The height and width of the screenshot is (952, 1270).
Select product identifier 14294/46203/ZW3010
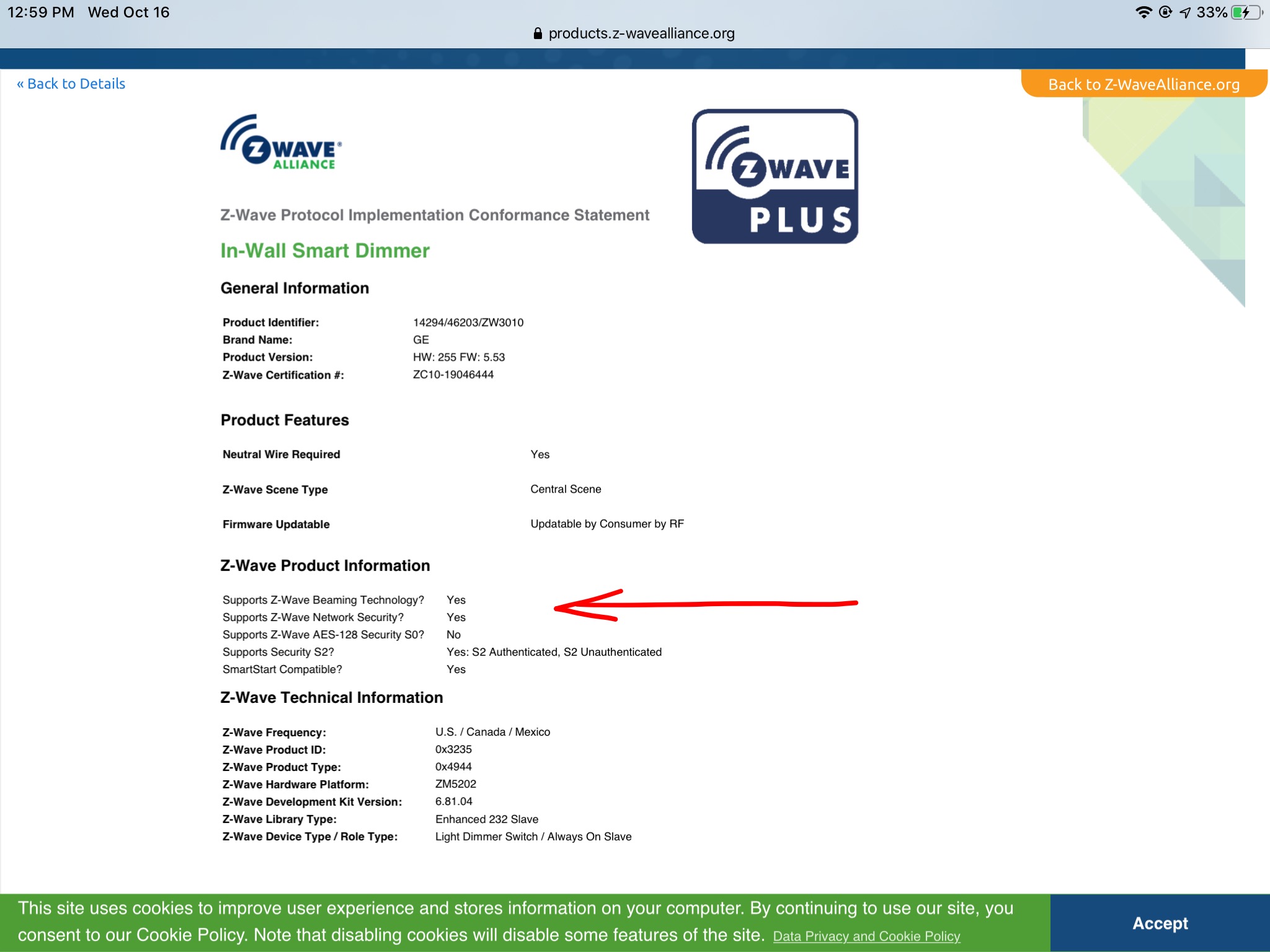tap(468, 322)
